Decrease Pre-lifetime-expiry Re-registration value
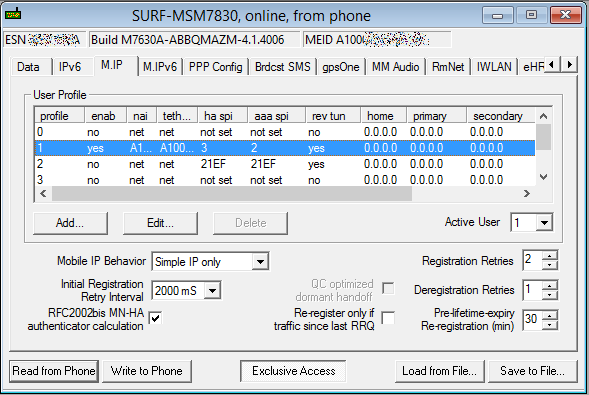 550,325
